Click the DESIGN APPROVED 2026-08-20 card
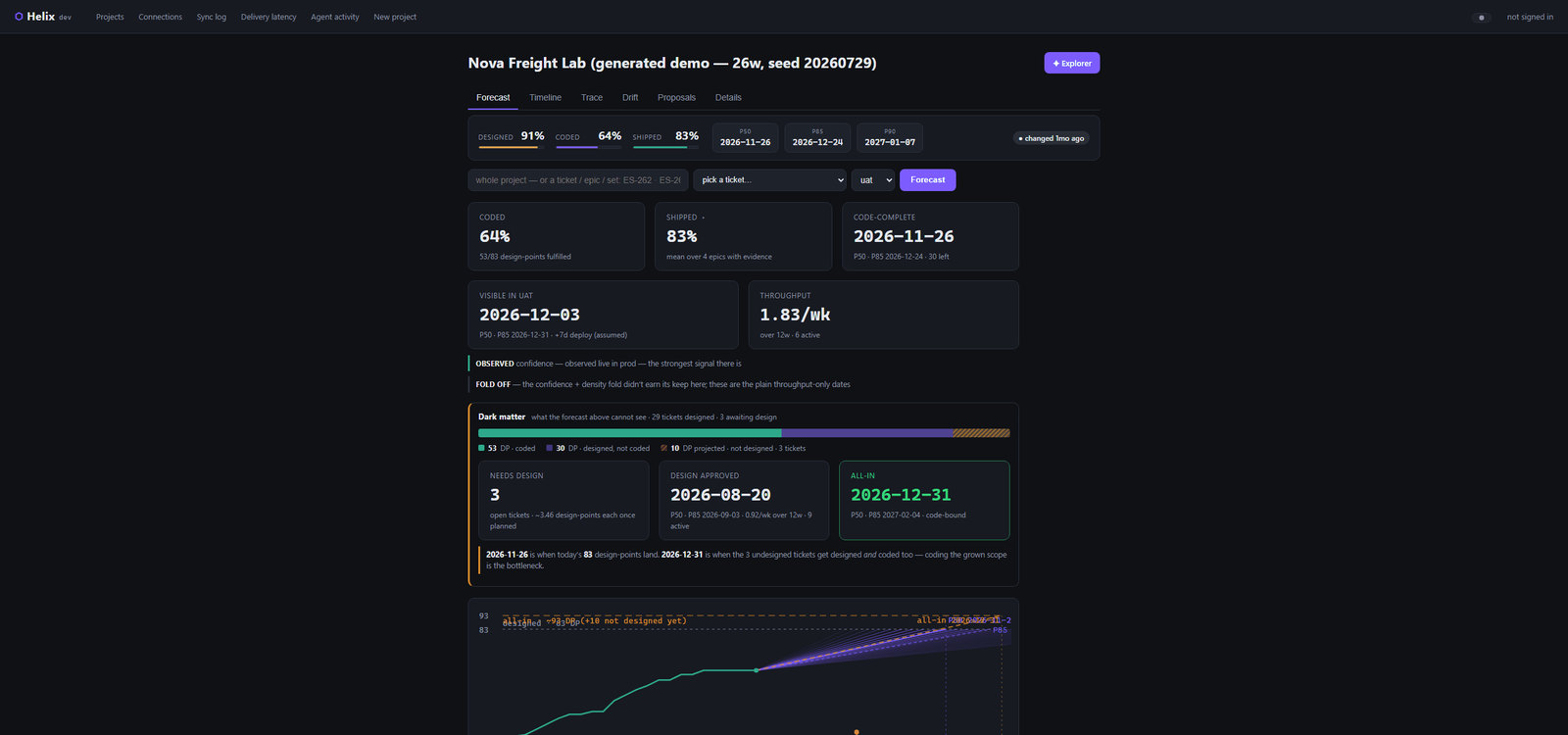This screenshot has height=735, width=1568. [744, 501]
